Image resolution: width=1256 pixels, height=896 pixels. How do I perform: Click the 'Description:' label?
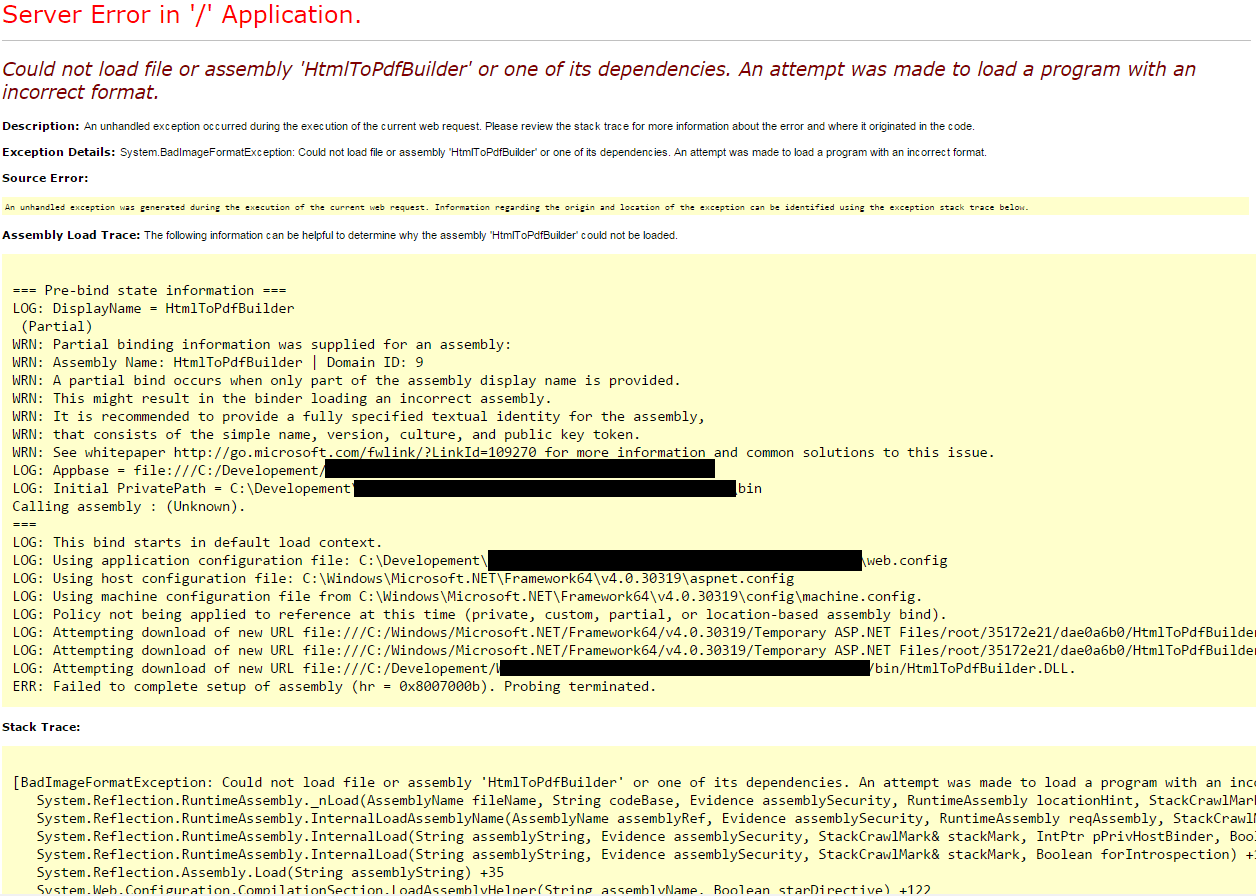click(40, 126)
